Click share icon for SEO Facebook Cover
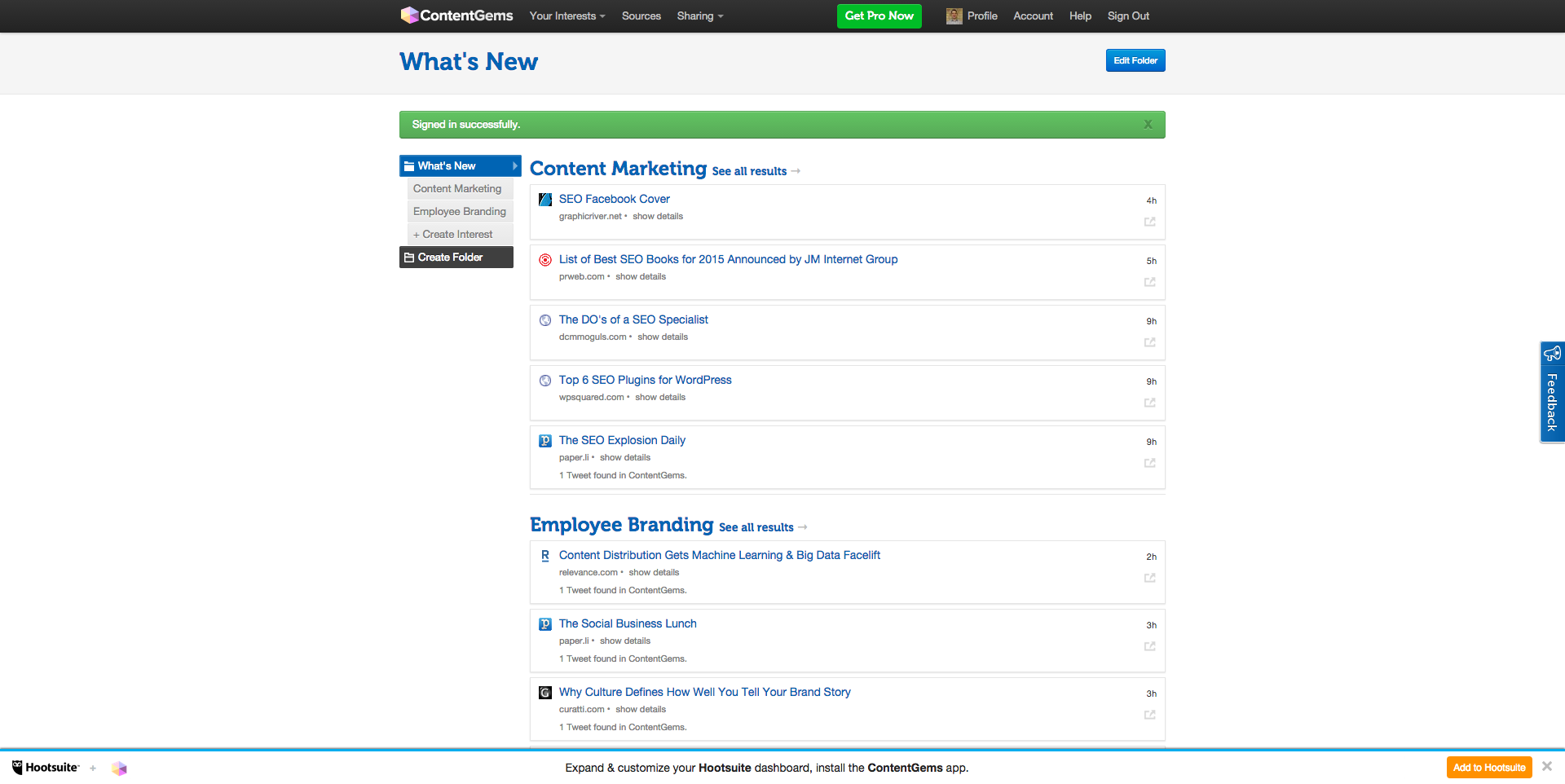The image size is (1565, 784). [x=1149, y=222]
